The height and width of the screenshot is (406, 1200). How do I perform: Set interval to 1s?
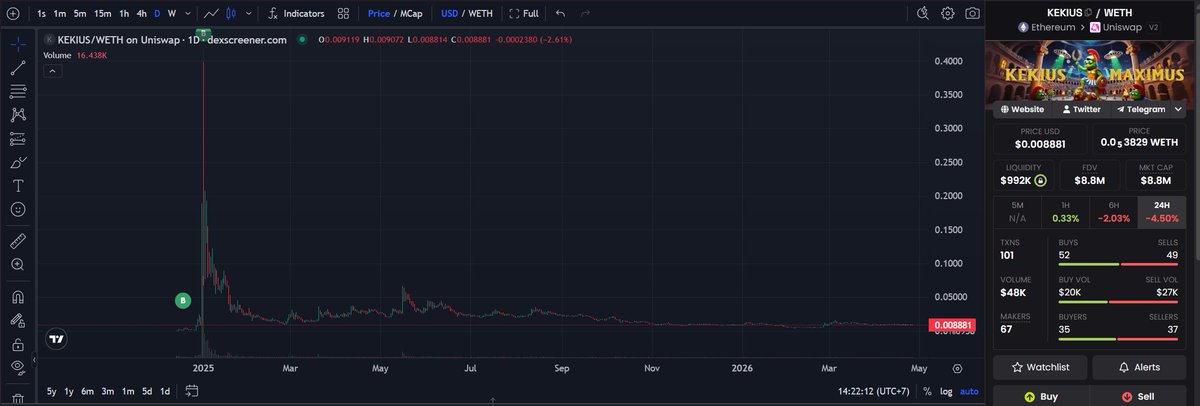coord(41,14)
